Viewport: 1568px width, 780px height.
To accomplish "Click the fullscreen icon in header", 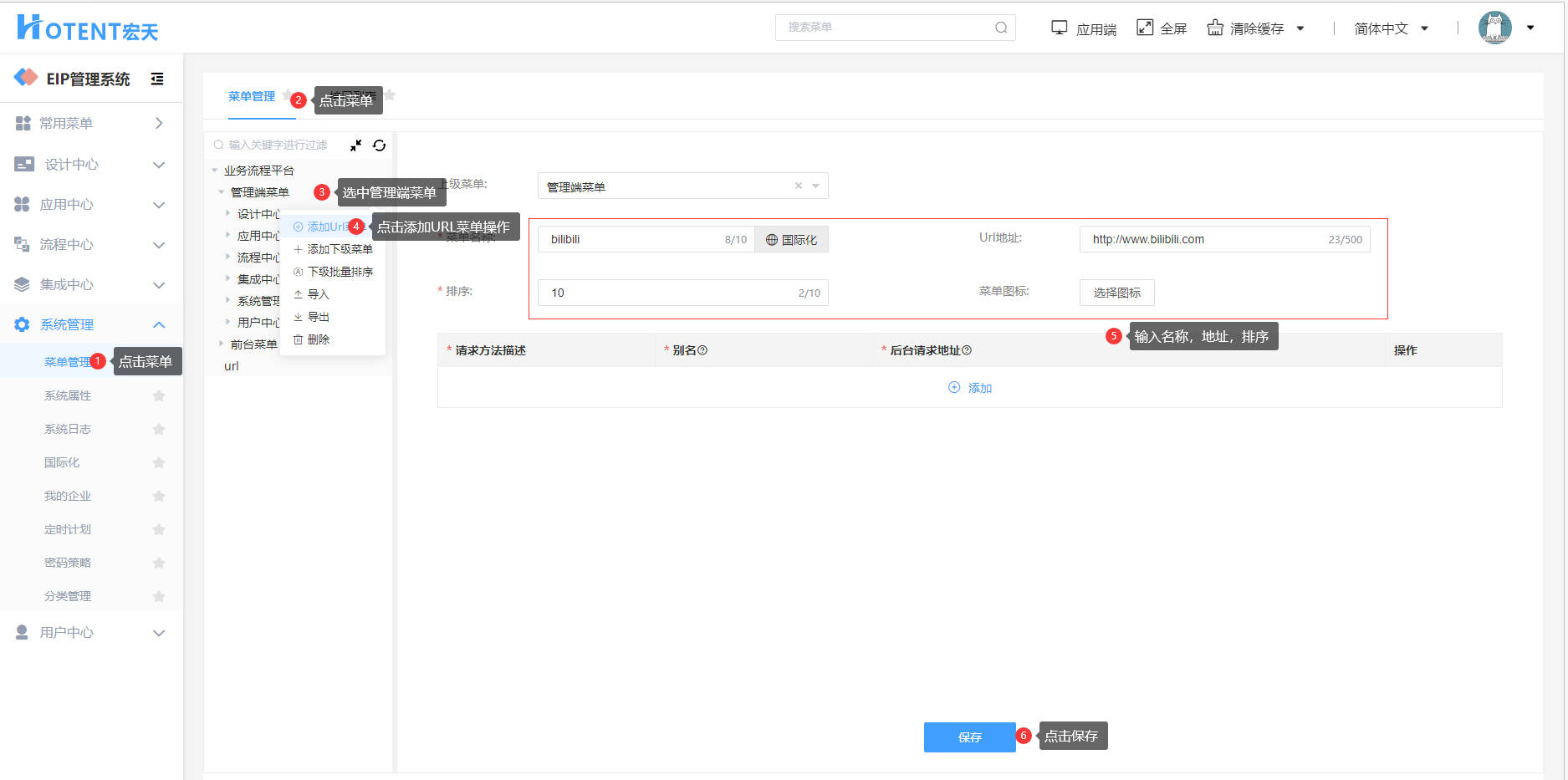I will (1145, 28).
